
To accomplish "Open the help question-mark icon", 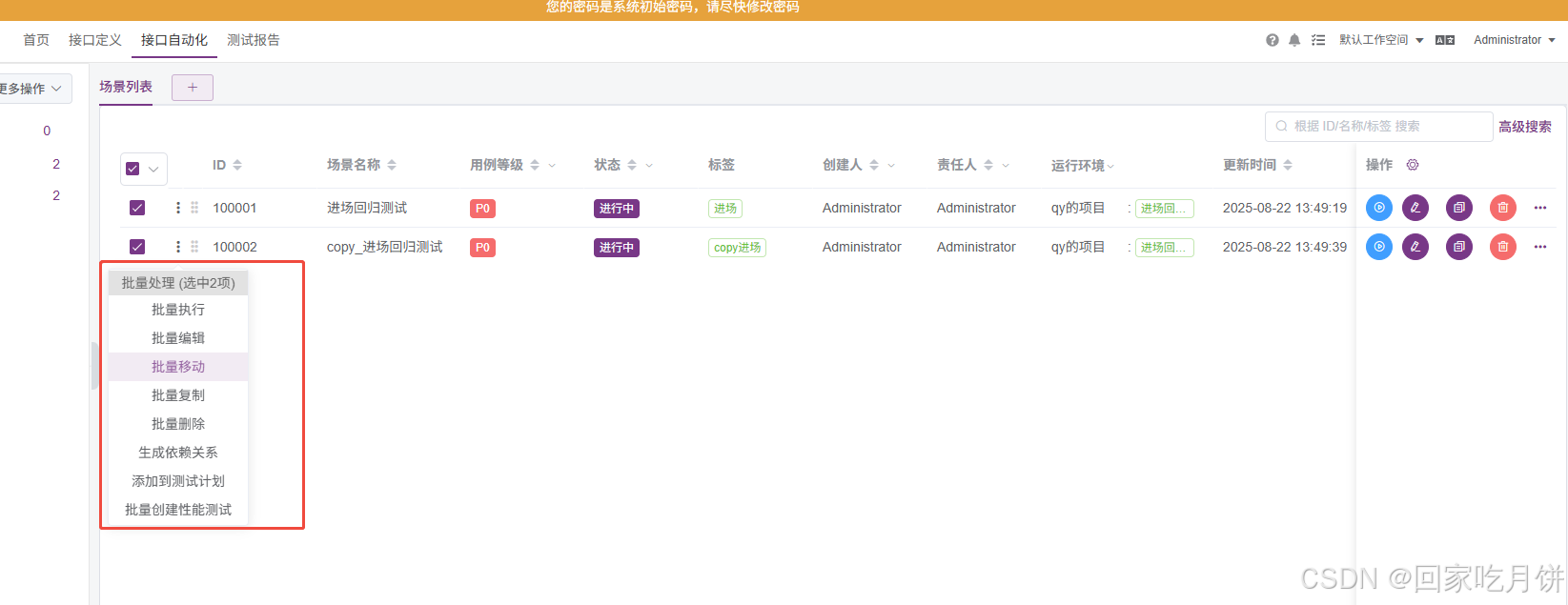I will click(x=1273, y=40).
